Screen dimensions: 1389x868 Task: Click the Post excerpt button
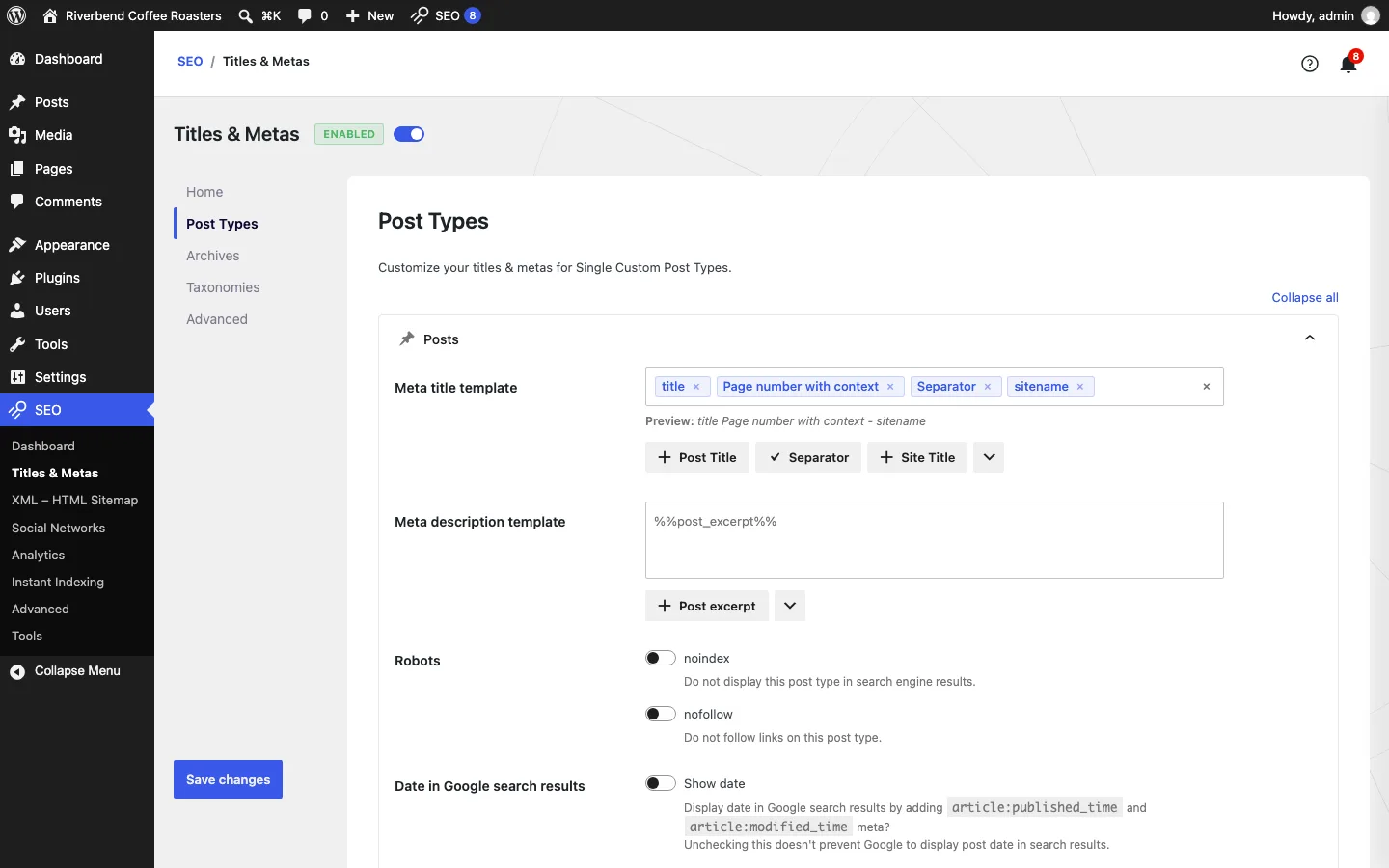pos(707,606)
